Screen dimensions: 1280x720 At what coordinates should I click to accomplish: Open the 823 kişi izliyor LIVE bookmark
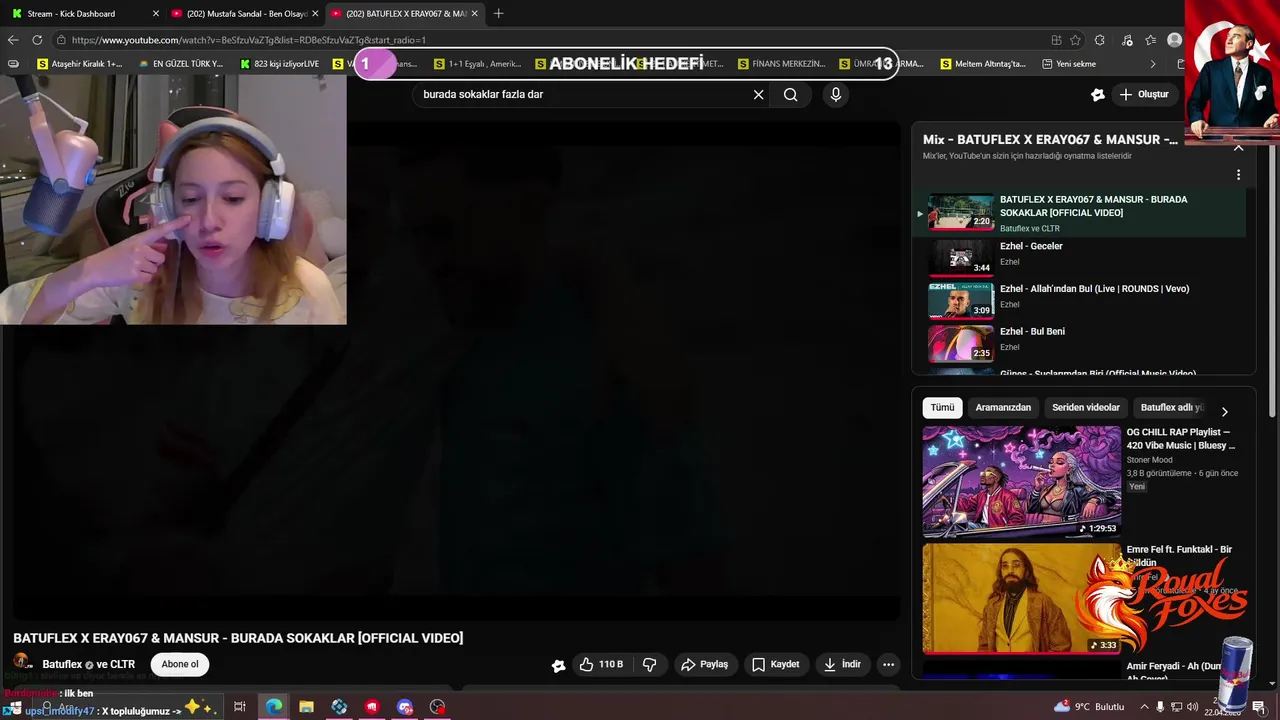[280, 64]
